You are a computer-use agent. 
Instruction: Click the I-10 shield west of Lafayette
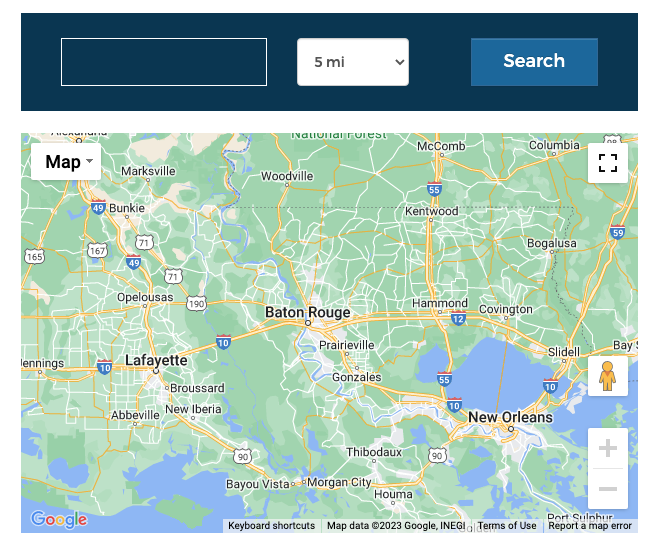[x=104, y=367]
